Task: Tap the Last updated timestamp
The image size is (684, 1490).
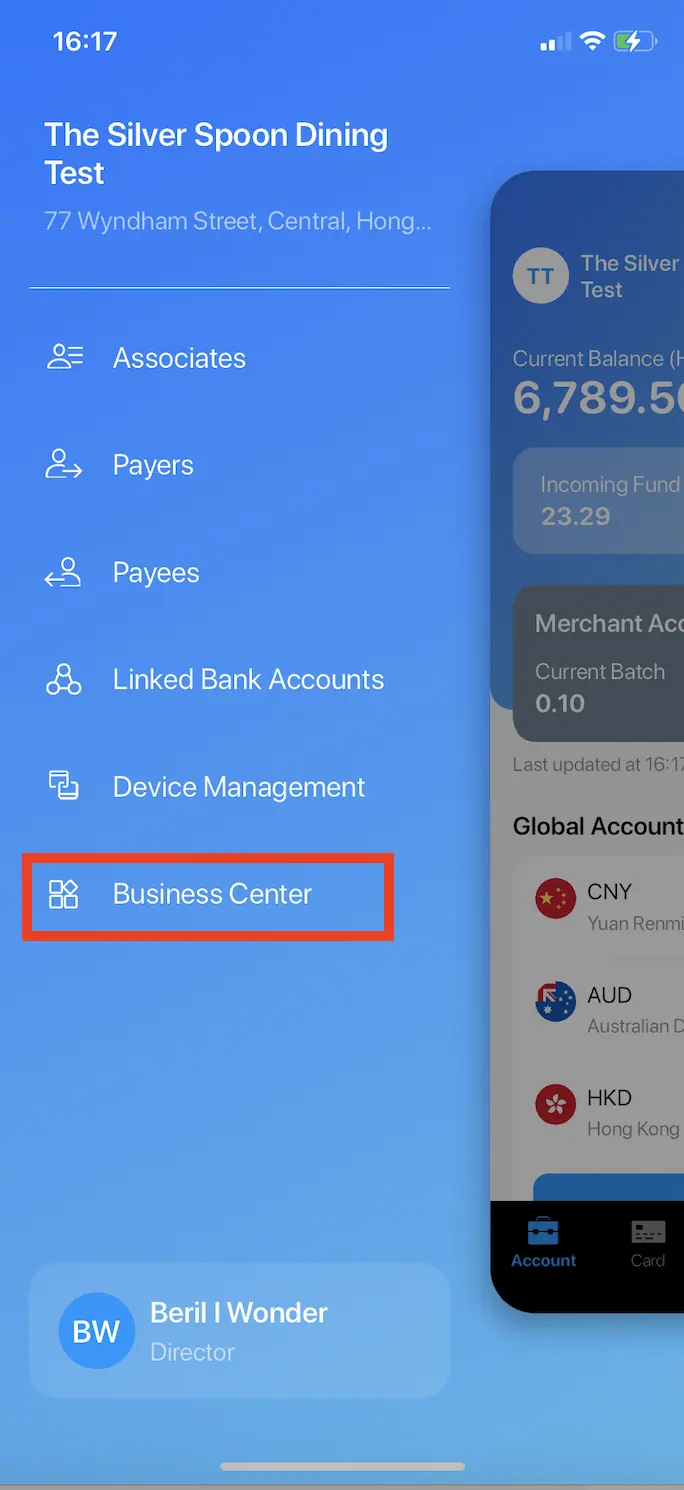Action: click(x=598, y=765)
